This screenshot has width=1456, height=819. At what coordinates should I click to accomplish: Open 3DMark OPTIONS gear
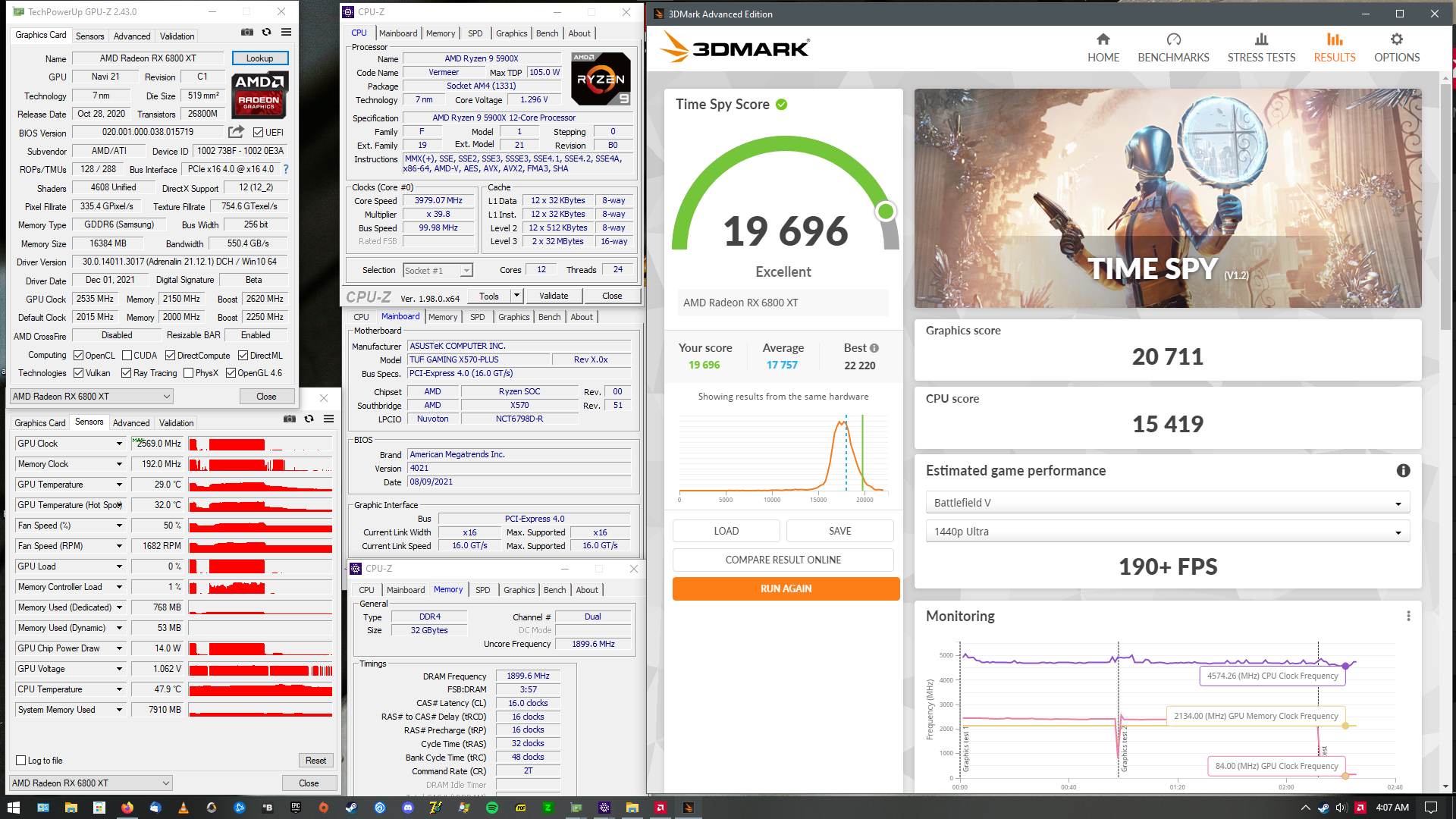(x=1397, y=49)
